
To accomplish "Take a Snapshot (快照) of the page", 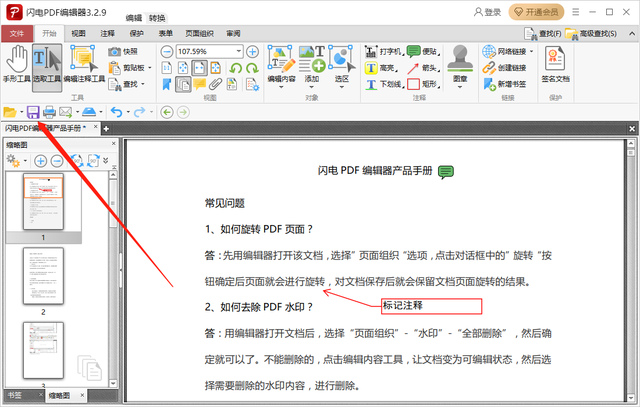I will click(x=123, y=51).
